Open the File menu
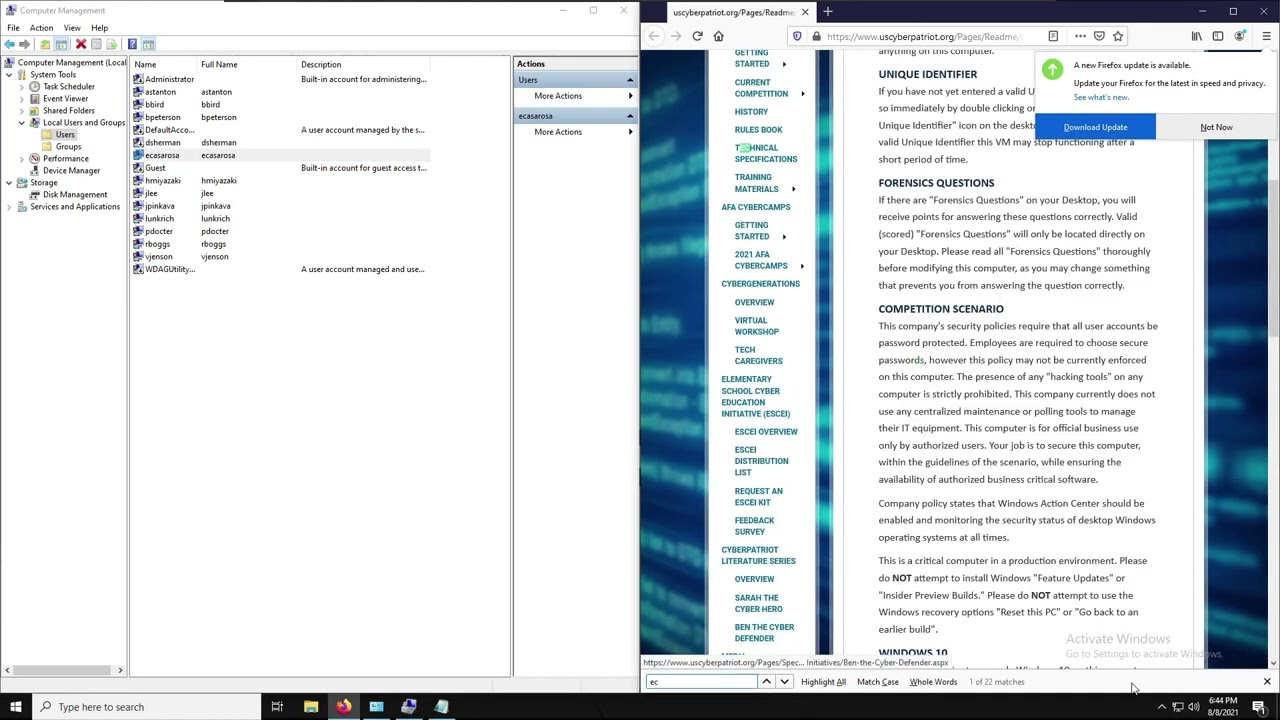Image resolution: width=1280 pixels, height=720 pixels. pos(14,28)
